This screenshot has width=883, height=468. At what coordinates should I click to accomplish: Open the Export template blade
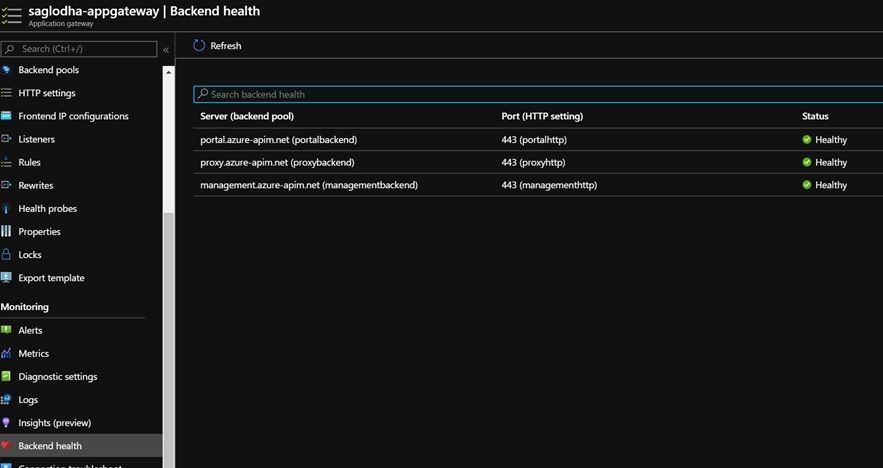point(81,278)
